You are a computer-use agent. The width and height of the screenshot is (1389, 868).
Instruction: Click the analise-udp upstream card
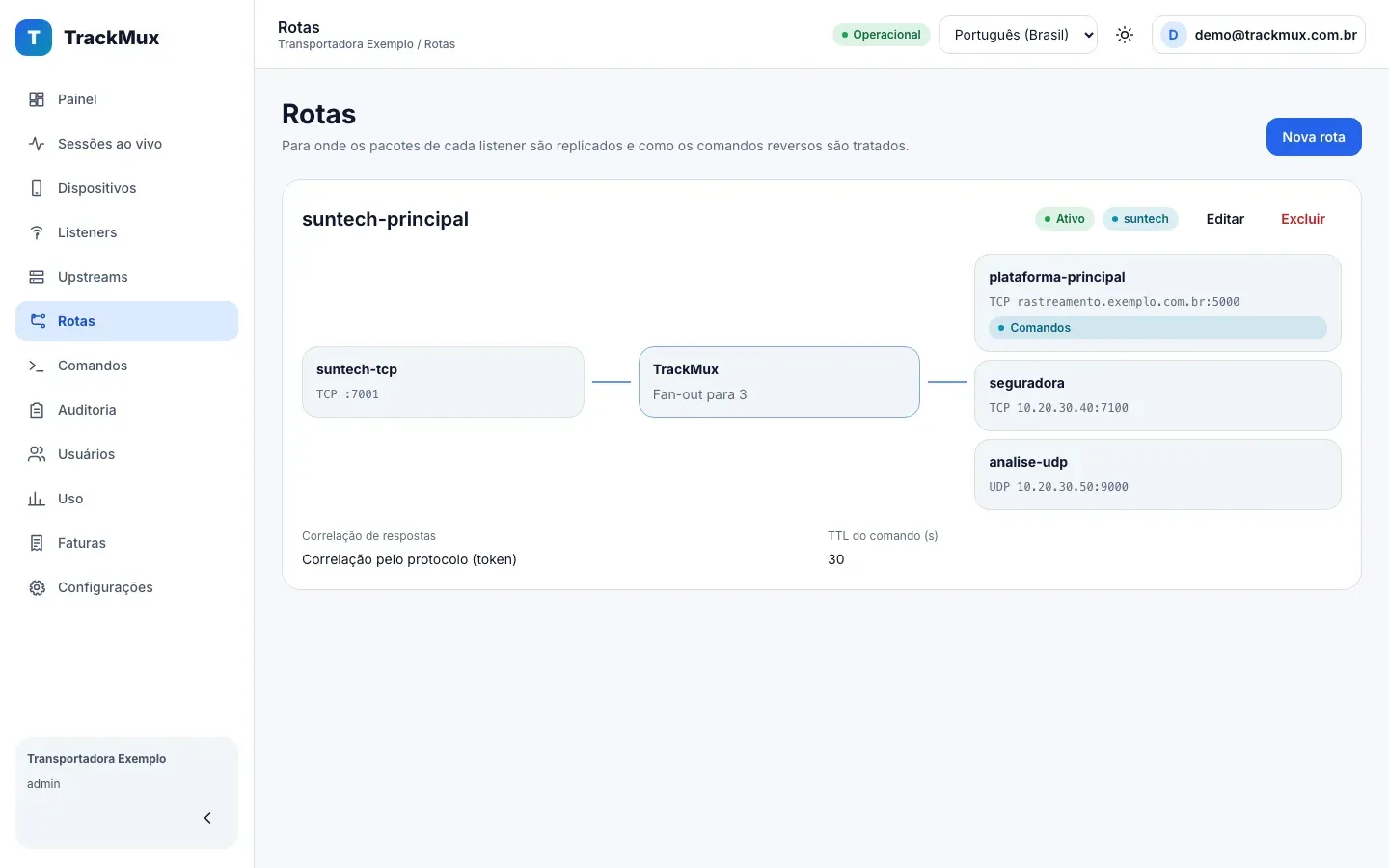coord(1157,475)
